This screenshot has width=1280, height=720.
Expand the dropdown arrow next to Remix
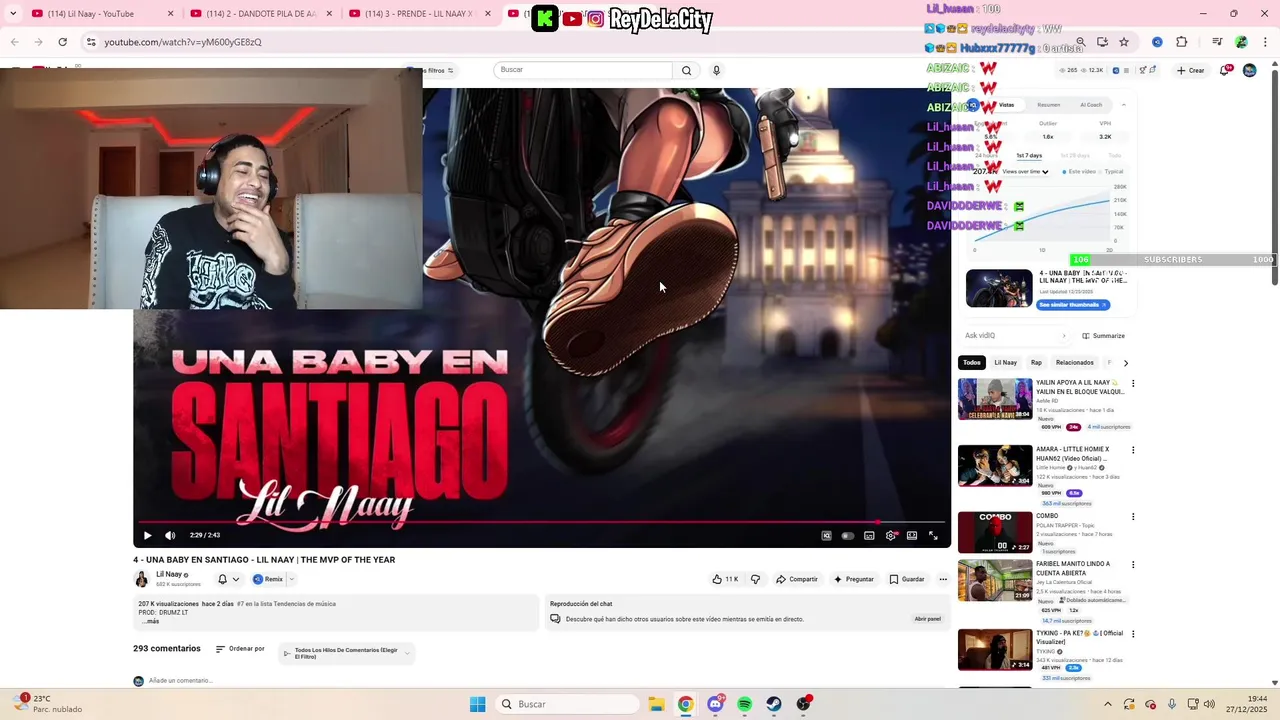tap(292, 579)
